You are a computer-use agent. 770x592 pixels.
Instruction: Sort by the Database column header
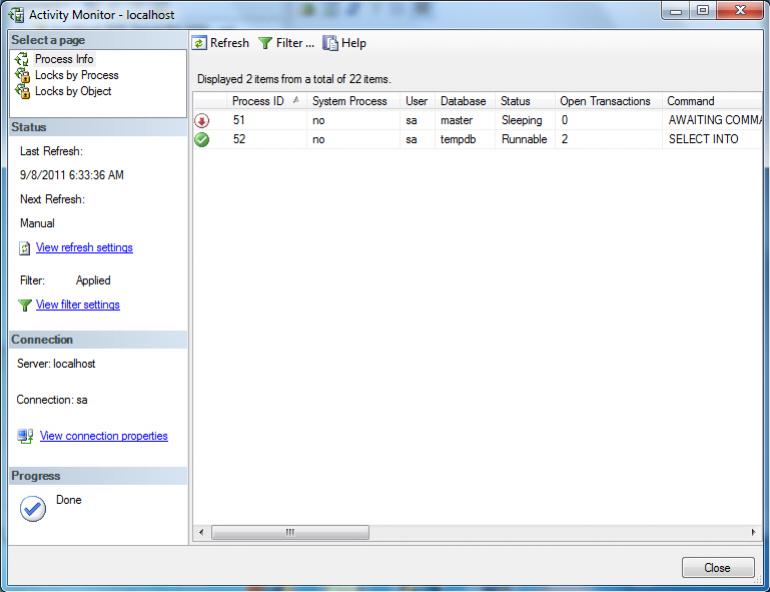click(463, 101)
